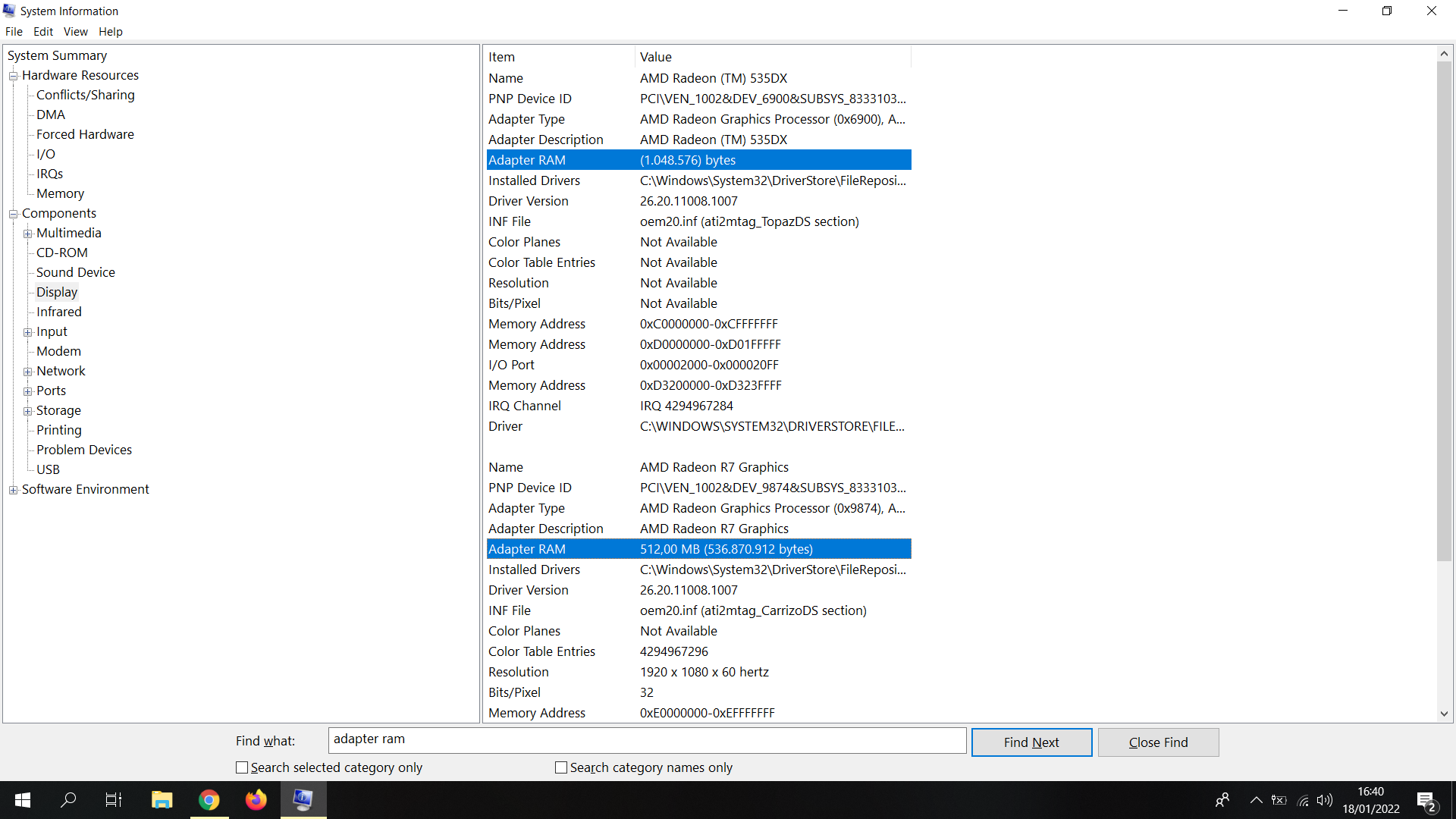1456x819 pixels.
Task: Click the INF File value with TopazDS section
Action: 749,221
